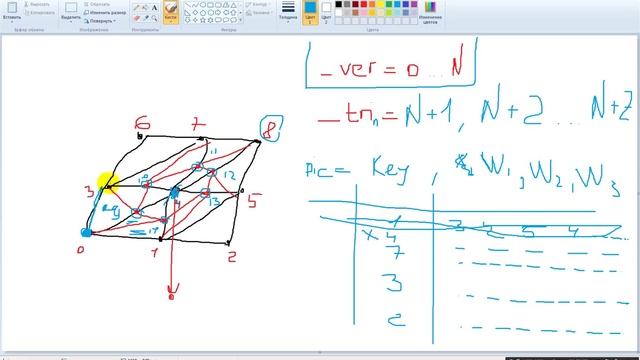
Task: Select the Fill with color bucket tool
Action: click(144, 7)
